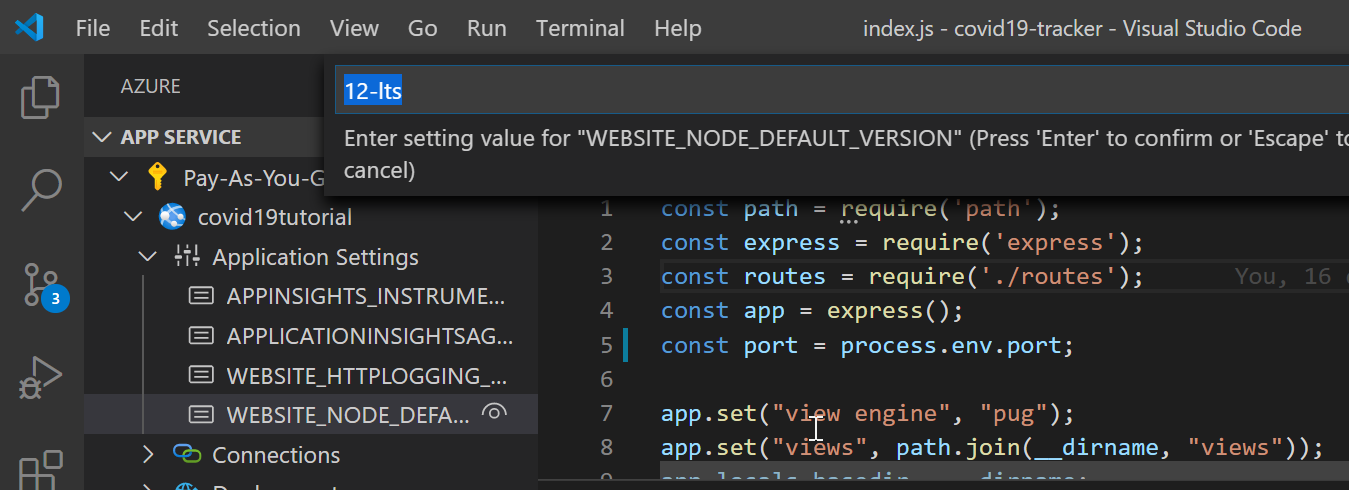The image size is (1349, 490).
Task: Click the setting icon beside WEBSITE_NODE_DEFA
Action: click(x=201, y=414)
